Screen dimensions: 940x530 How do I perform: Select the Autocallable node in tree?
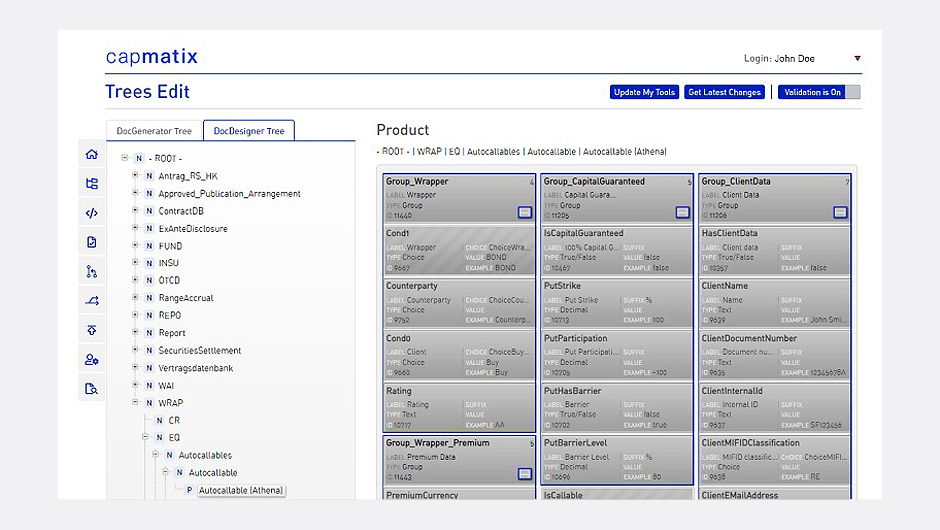[x=213, y=473]
